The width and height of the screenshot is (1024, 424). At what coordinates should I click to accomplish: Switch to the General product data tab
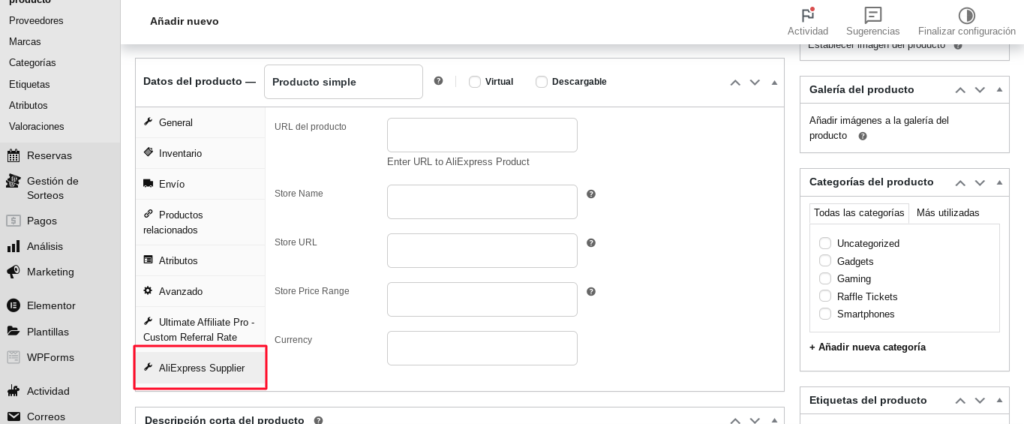[x=200, y=122]
